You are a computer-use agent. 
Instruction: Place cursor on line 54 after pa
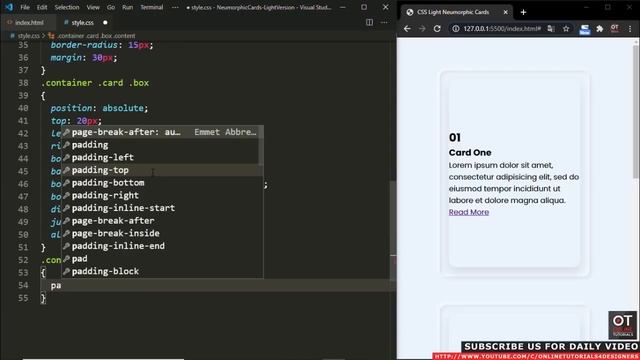point(62,285)
